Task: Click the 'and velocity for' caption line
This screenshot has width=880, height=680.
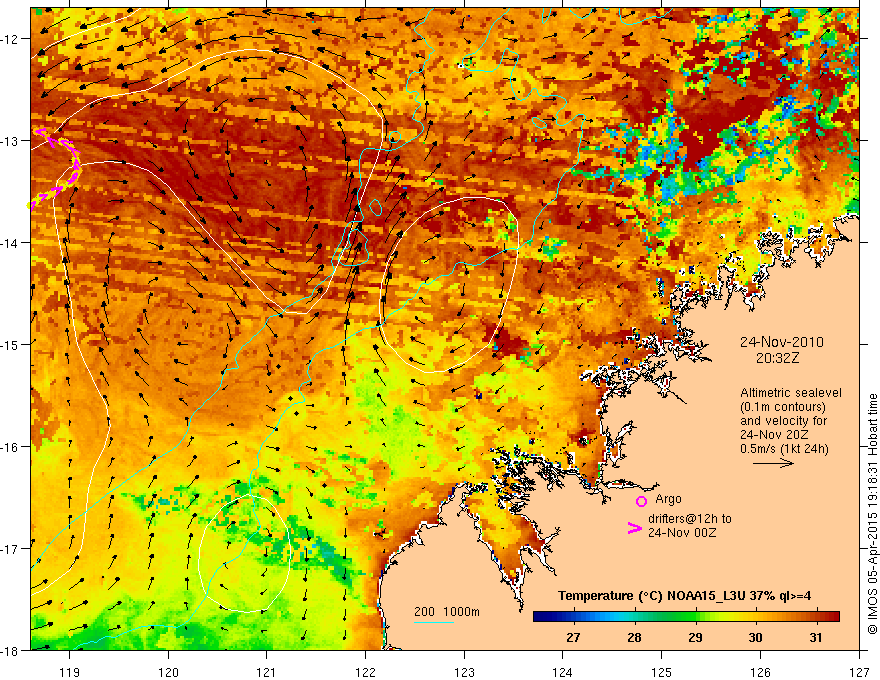Action: (x=783, y=420)
